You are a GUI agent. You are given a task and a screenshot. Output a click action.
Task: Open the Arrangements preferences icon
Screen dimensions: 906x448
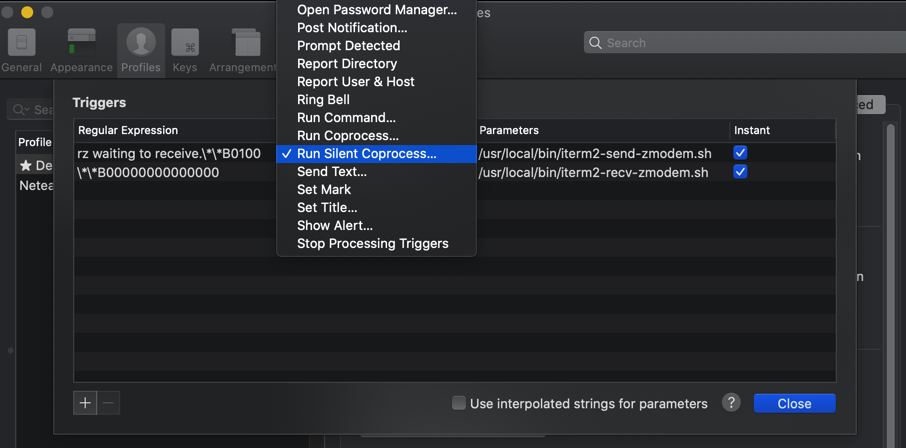pos(245,48)
